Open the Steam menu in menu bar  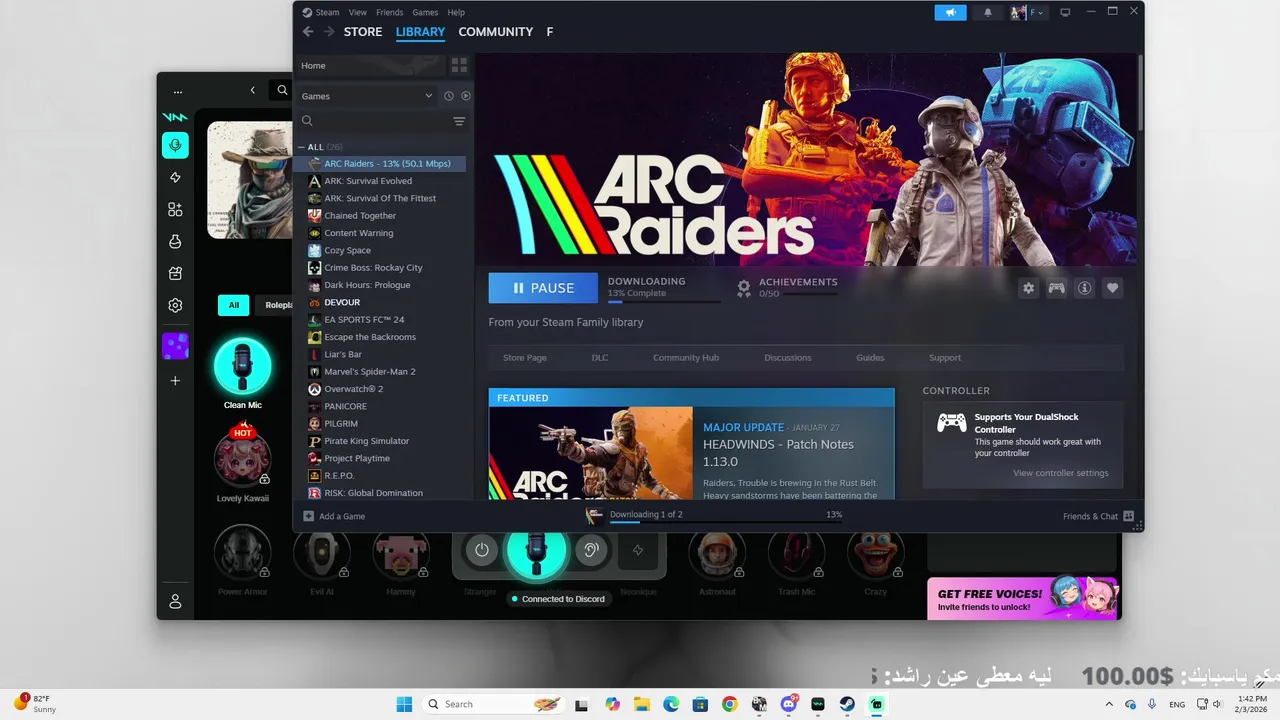click(x=327, y=12)
